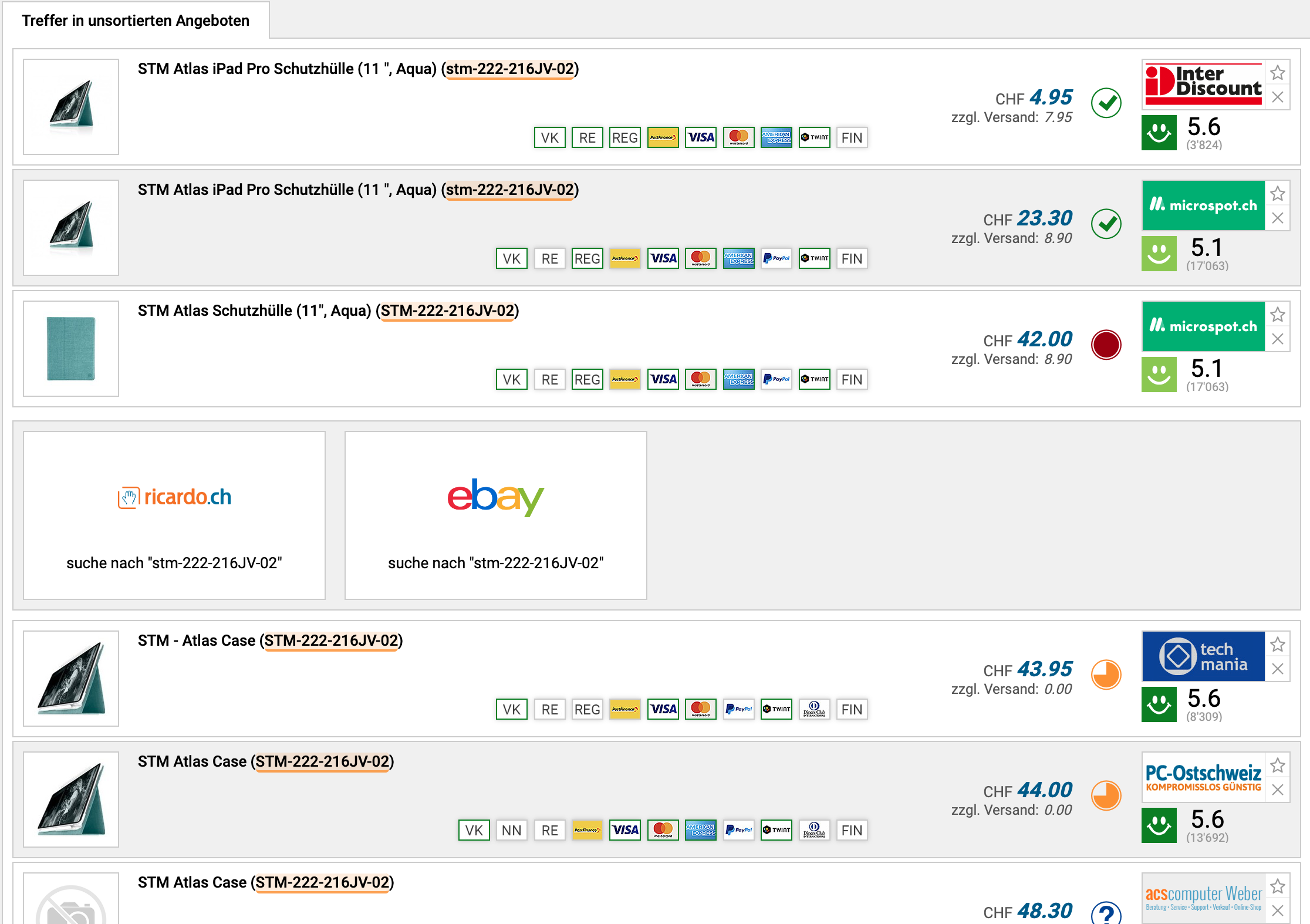Click the NN payment badge in PC-Ostschweiz row

(x=511, y=830)
